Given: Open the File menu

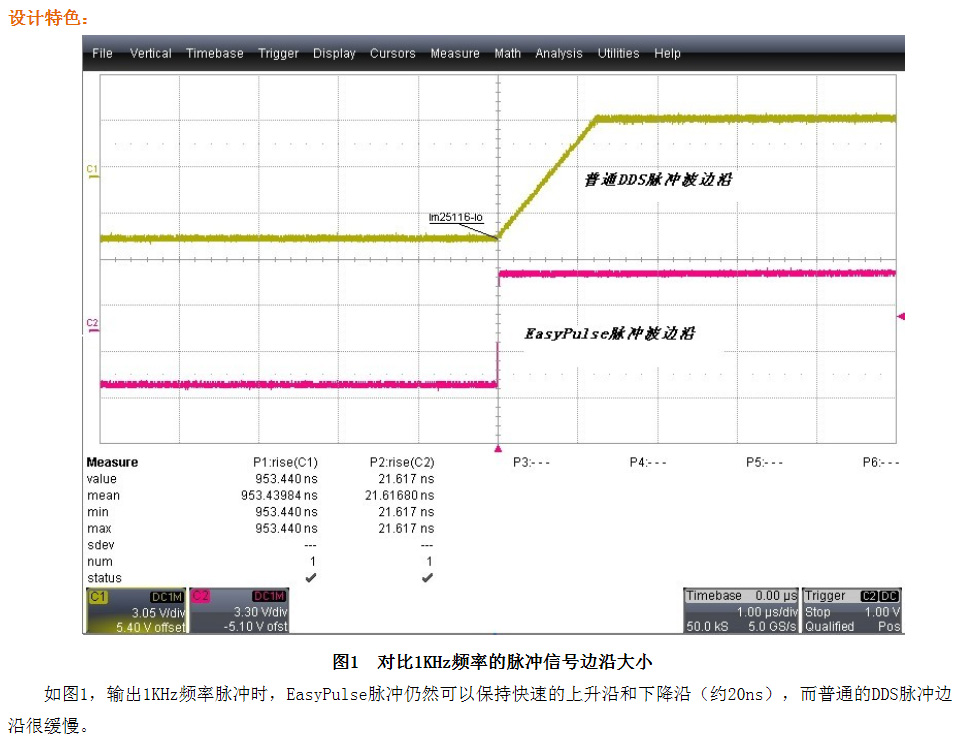Looking at the screenshot, I should [103, 54].
